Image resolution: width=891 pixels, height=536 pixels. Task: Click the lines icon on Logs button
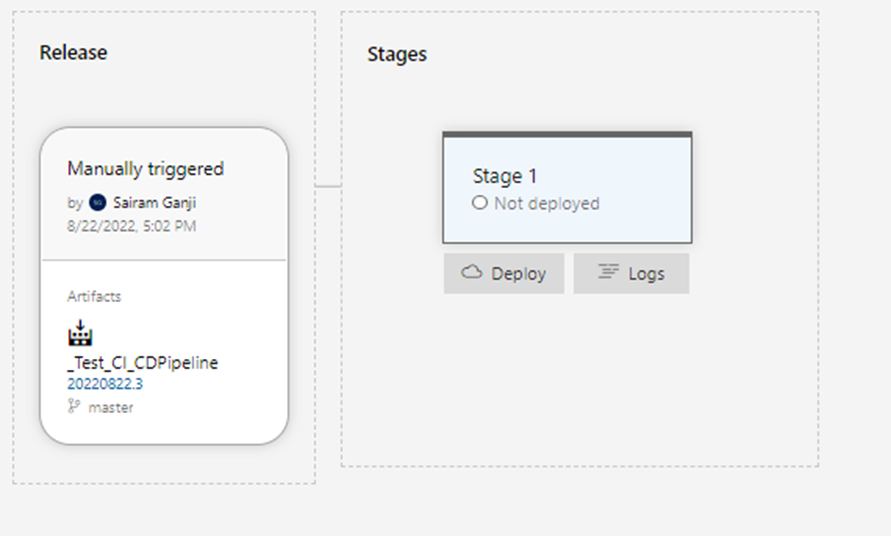[x=608, y=272]
